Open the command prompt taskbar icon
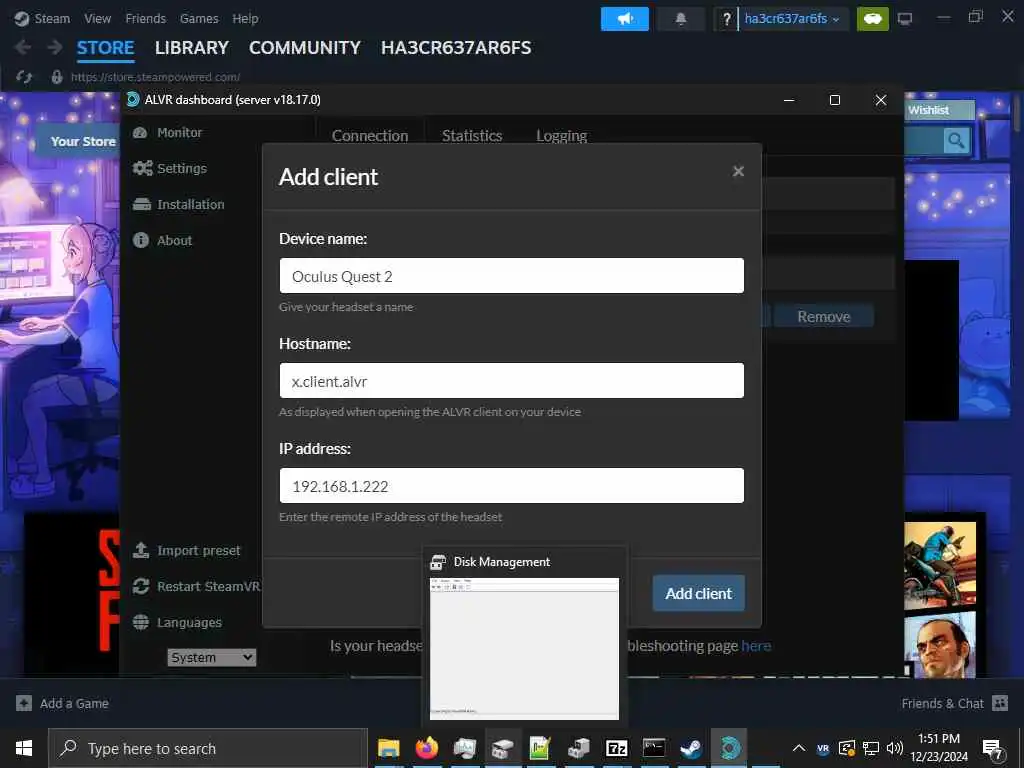The width and height of the screenshot is (1024, 768). tap(654, 748)
